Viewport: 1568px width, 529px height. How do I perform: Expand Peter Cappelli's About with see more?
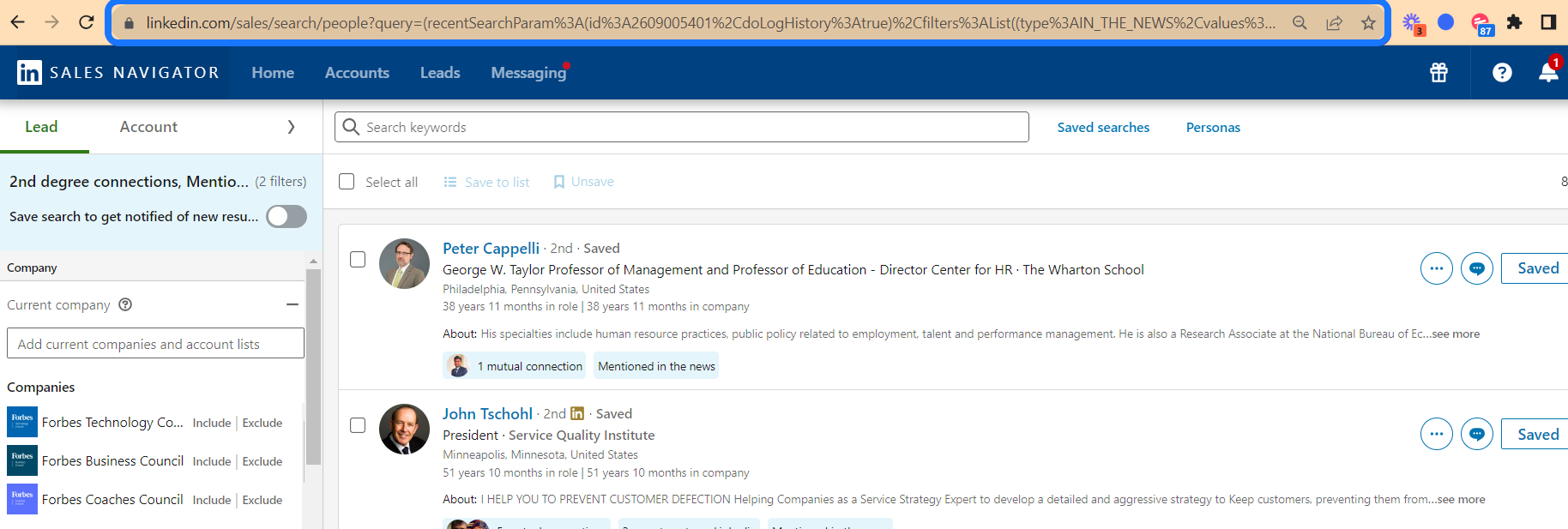point(1455,334)
